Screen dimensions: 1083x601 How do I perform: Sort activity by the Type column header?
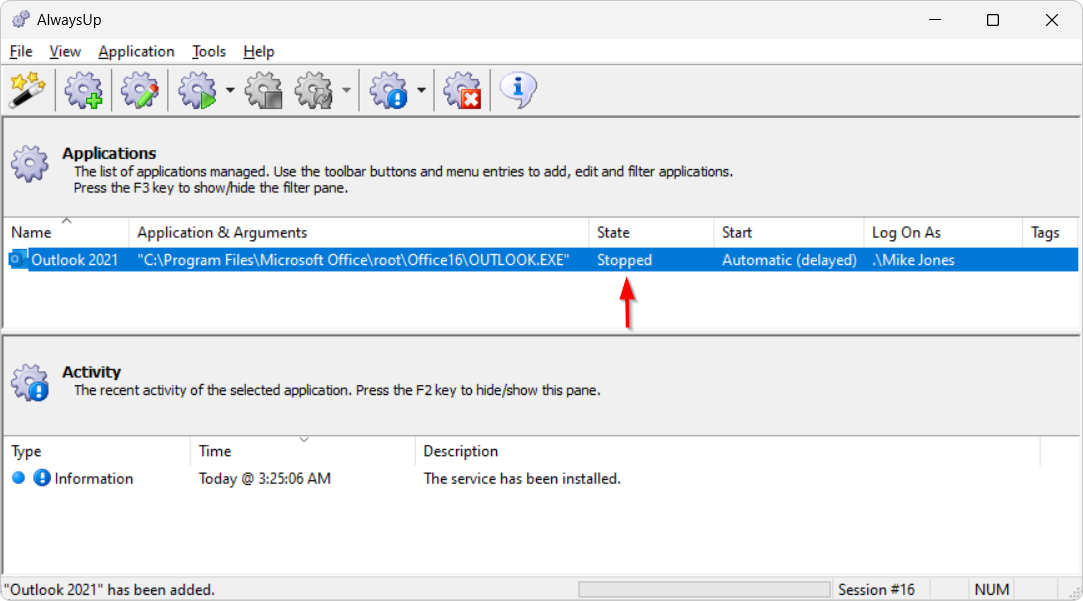tap(97, 451)
